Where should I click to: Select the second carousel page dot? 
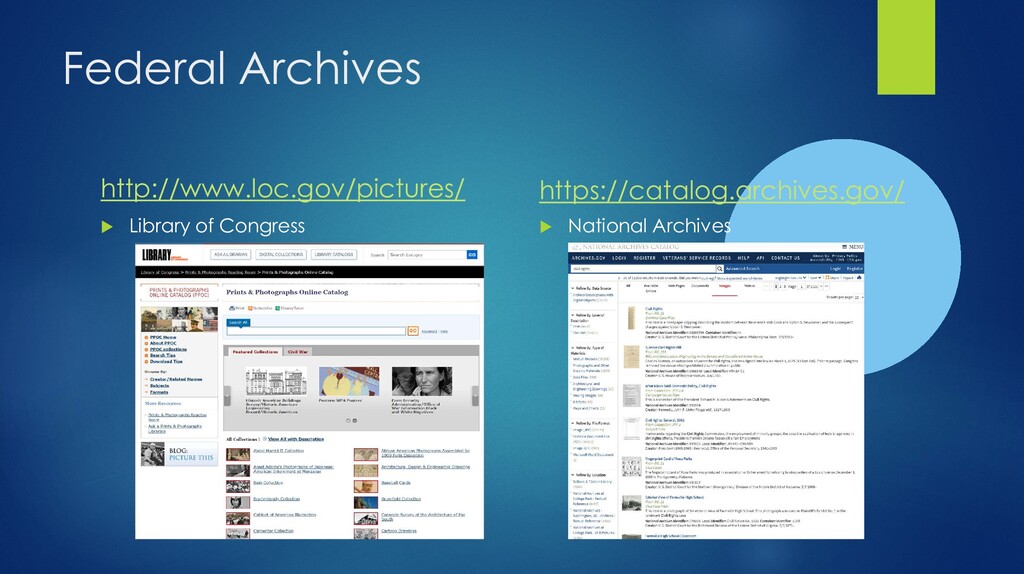coord(355,421)
